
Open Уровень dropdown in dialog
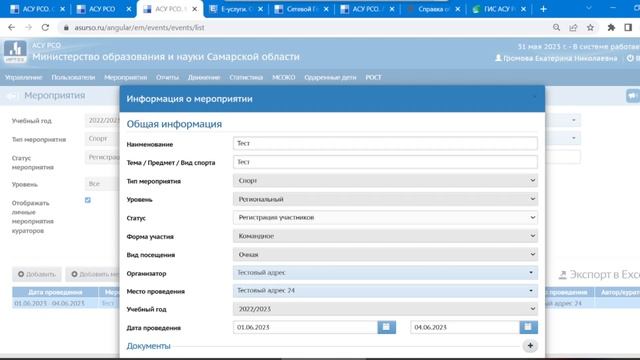[385, 199]
